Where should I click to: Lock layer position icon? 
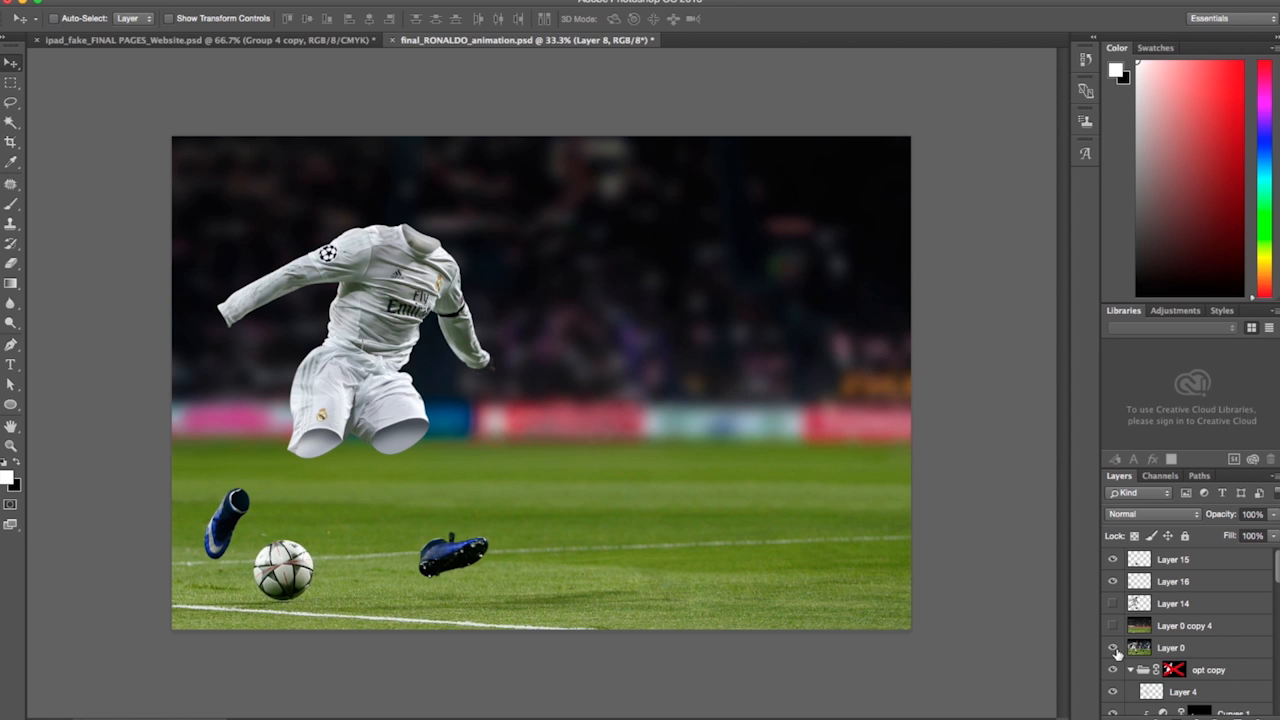[x=1168, y=536]
